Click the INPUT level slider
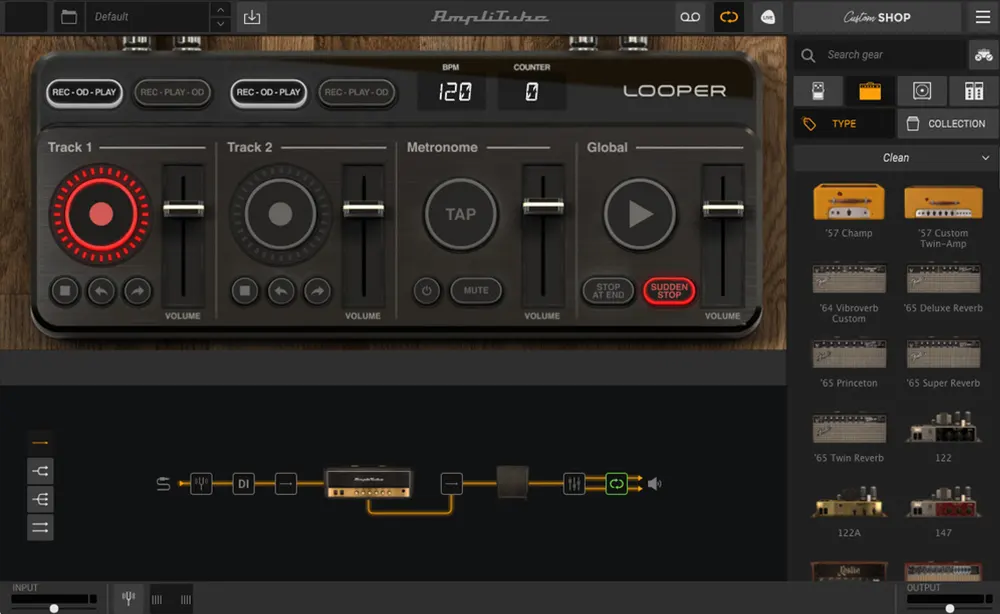The width and height of the screenshot is (1000, 614). [54, 608]
